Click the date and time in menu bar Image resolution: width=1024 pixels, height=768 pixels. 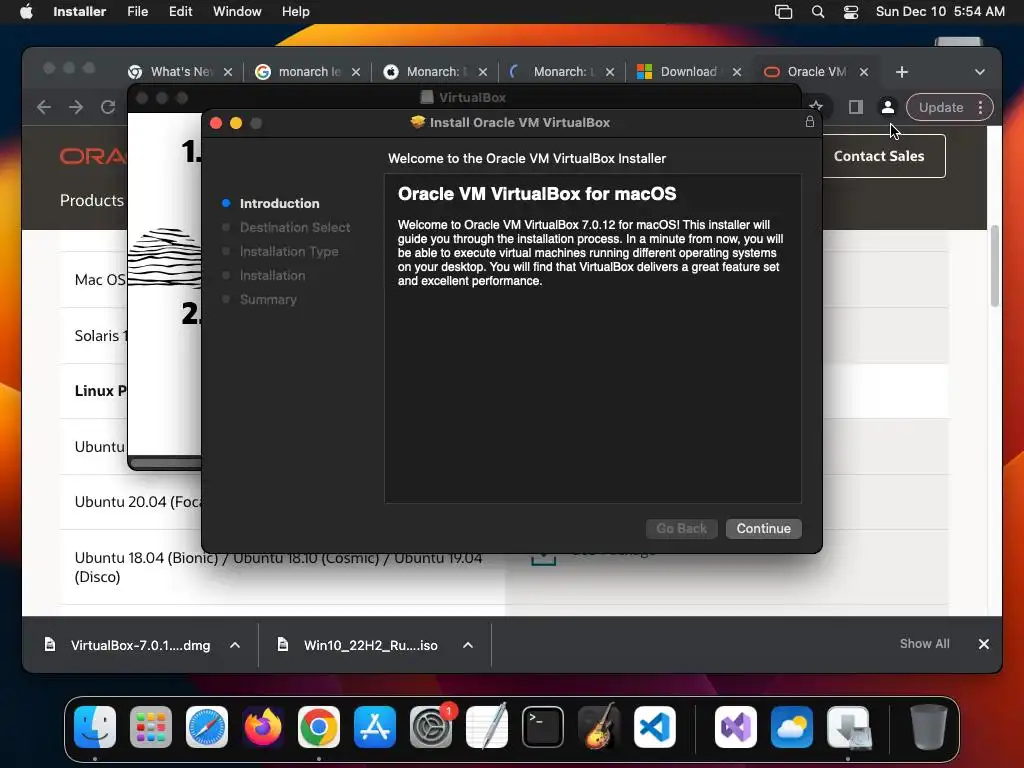940,11
